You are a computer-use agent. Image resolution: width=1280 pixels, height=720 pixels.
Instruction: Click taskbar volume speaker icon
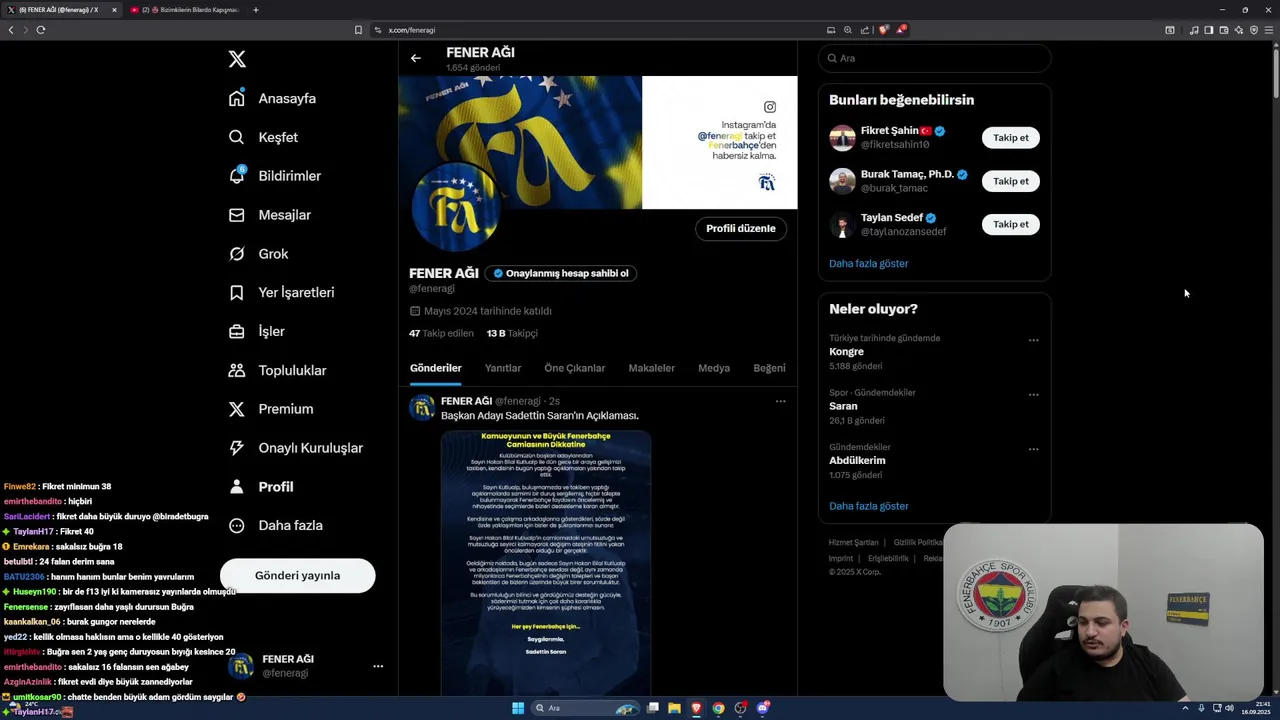pos(1229,708)
